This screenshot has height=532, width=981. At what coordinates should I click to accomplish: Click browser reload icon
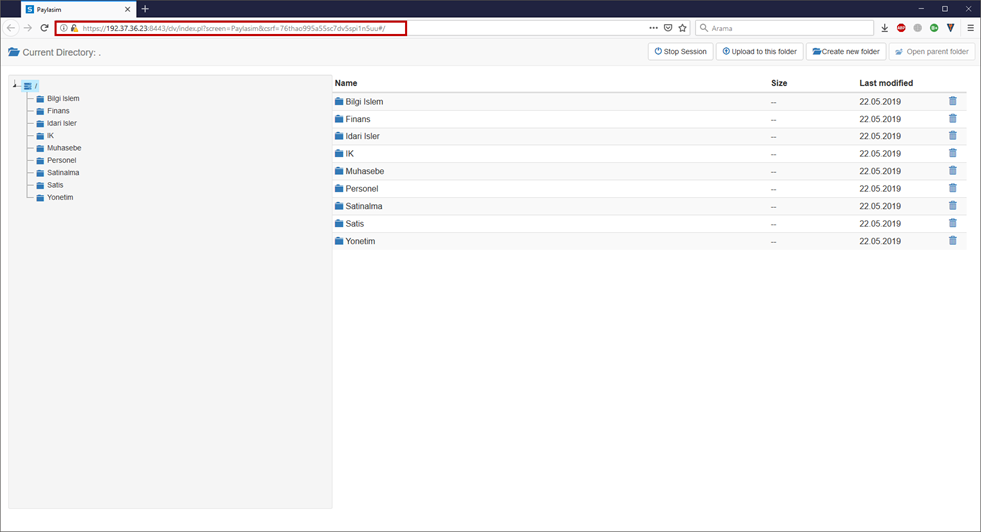(x=44, y=28)
